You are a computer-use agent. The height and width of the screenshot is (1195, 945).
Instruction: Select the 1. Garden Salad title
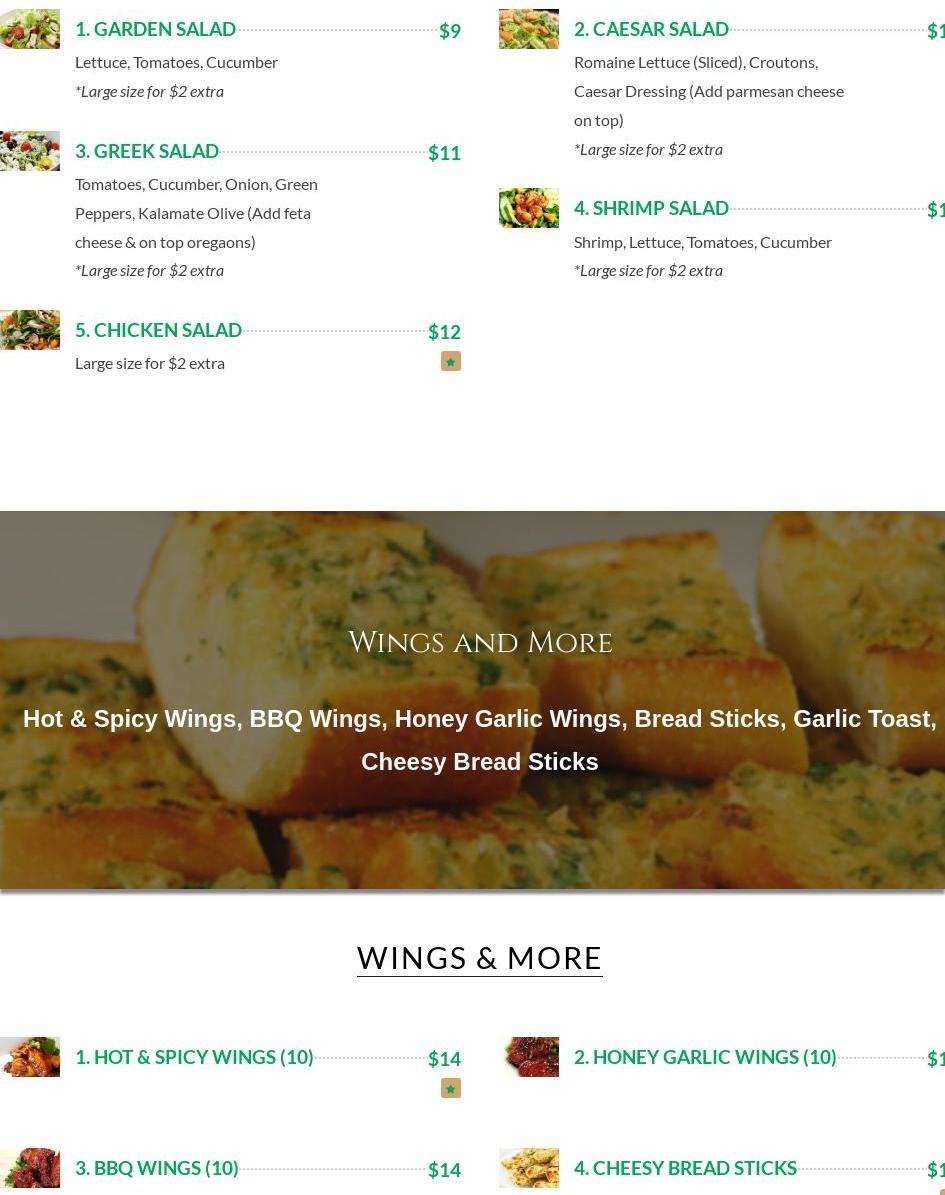pos(155,29)
